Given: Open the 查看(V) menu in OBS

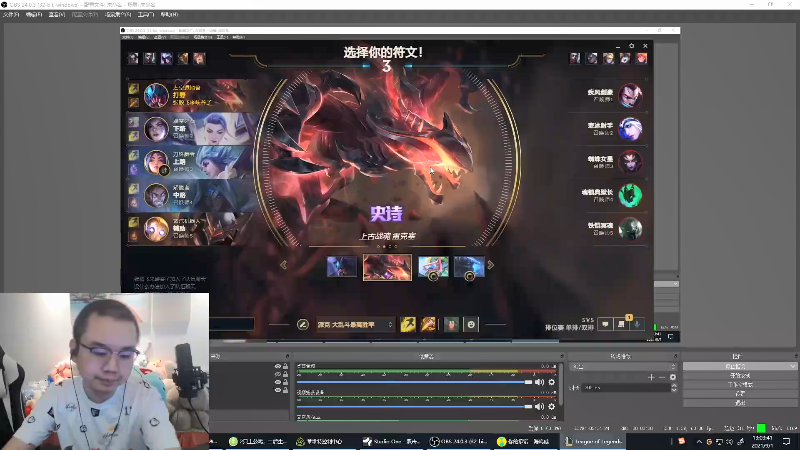Looking at the screenshot, I should tap(57, 15).
